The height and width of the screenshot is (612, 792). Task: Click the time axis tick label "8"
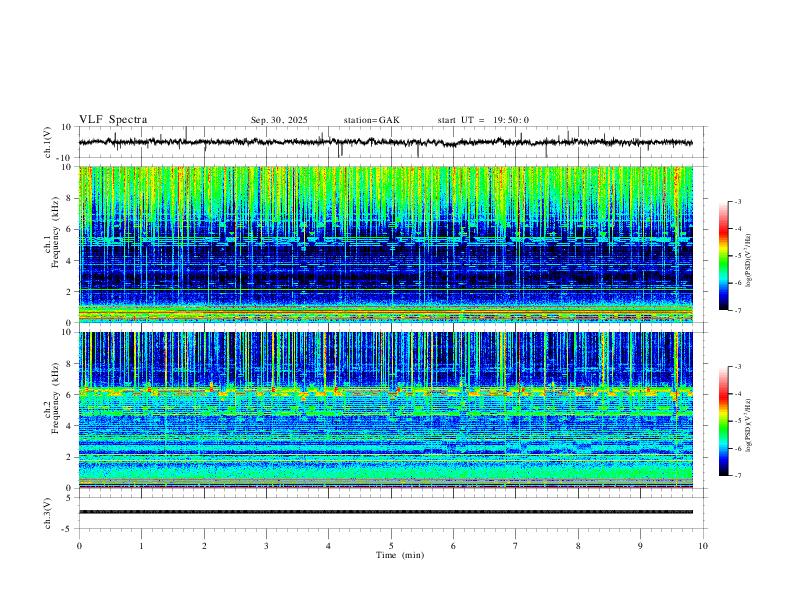pos(578,546)
